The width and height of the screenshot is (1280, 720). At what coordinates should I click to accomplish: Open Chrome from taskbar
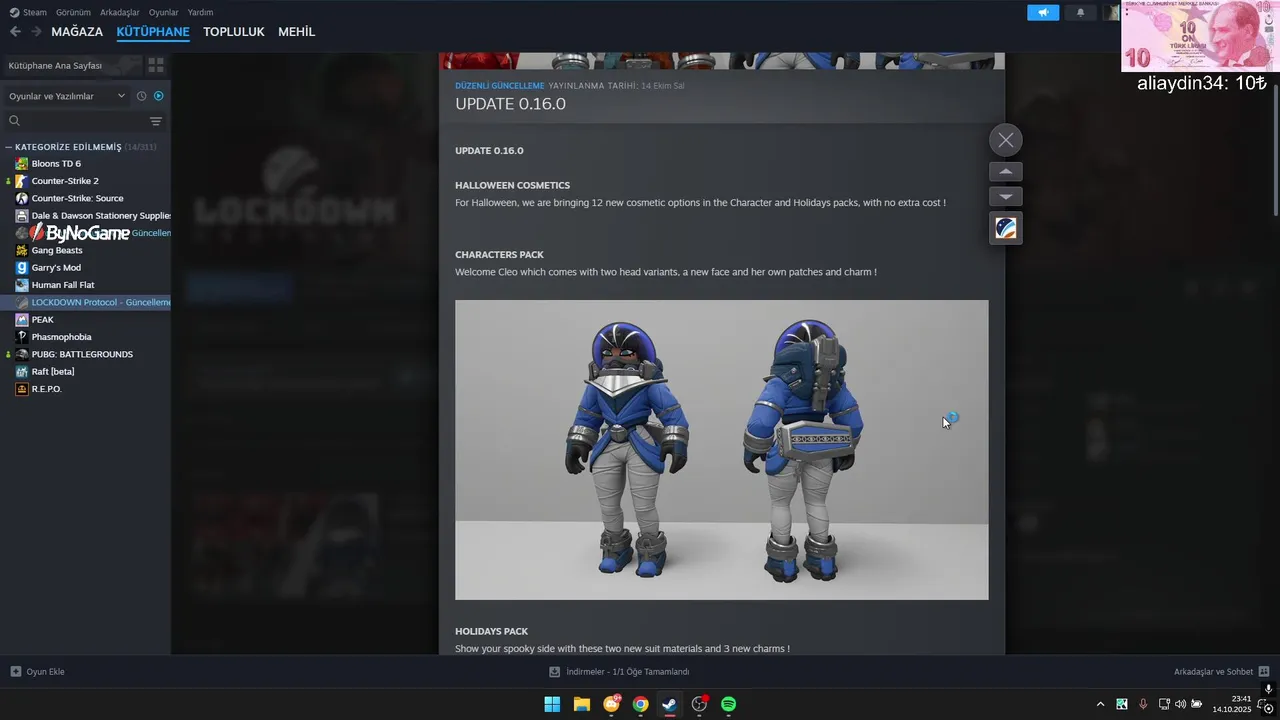pos(640,704)
